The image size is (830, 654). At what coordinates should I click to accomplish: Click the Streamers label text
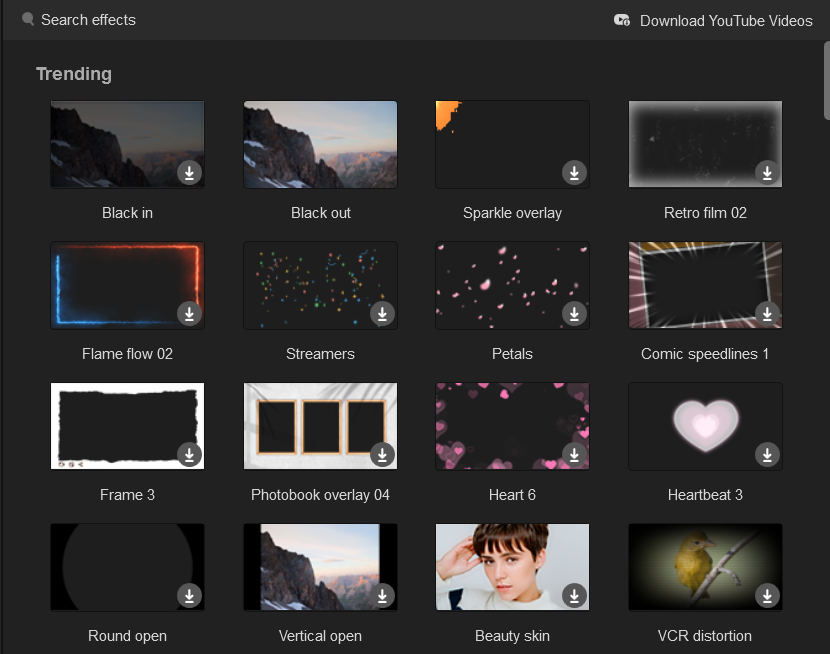coord(320,353)
